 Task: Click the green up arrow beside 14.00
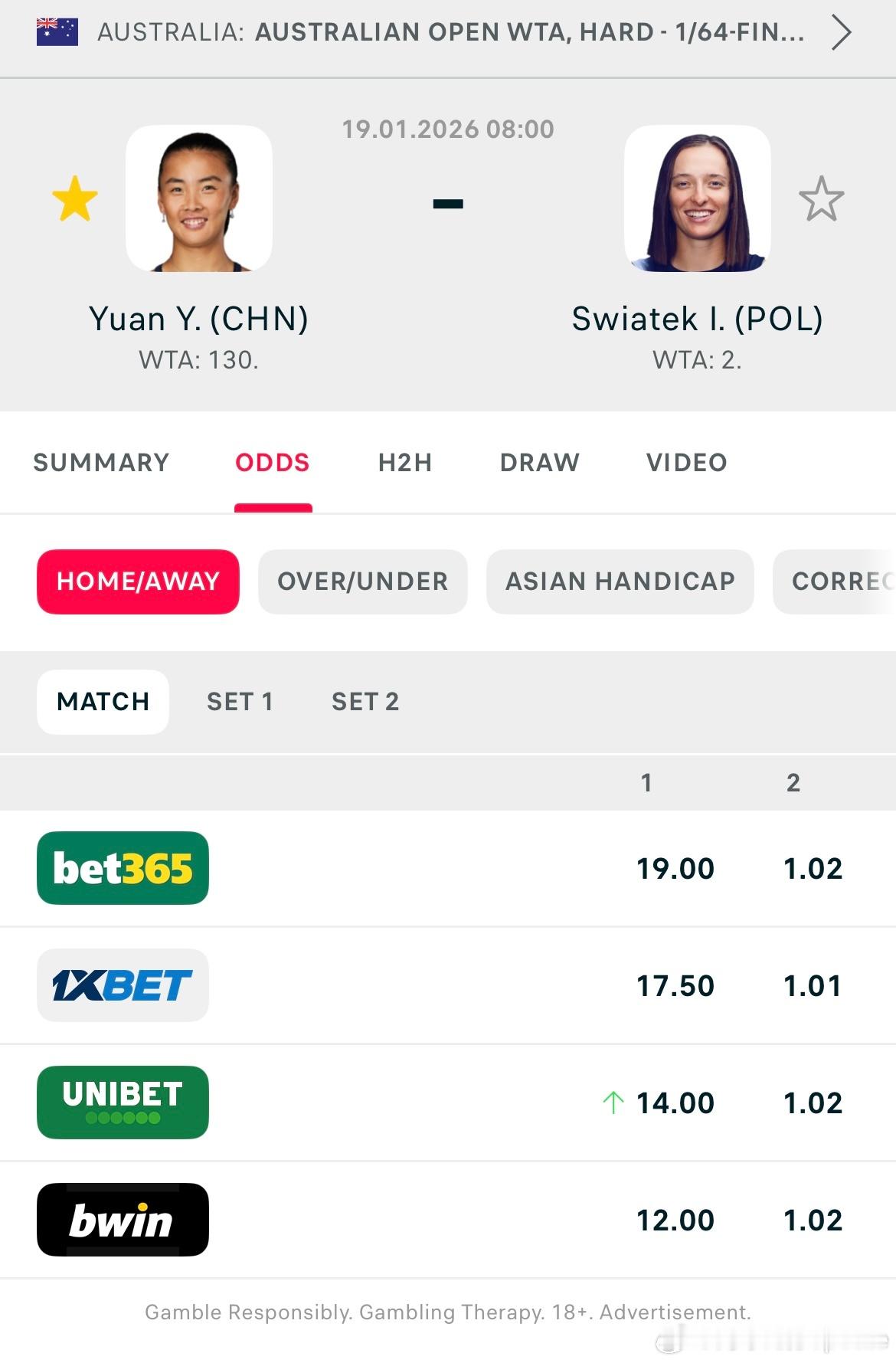(613, 1103)
